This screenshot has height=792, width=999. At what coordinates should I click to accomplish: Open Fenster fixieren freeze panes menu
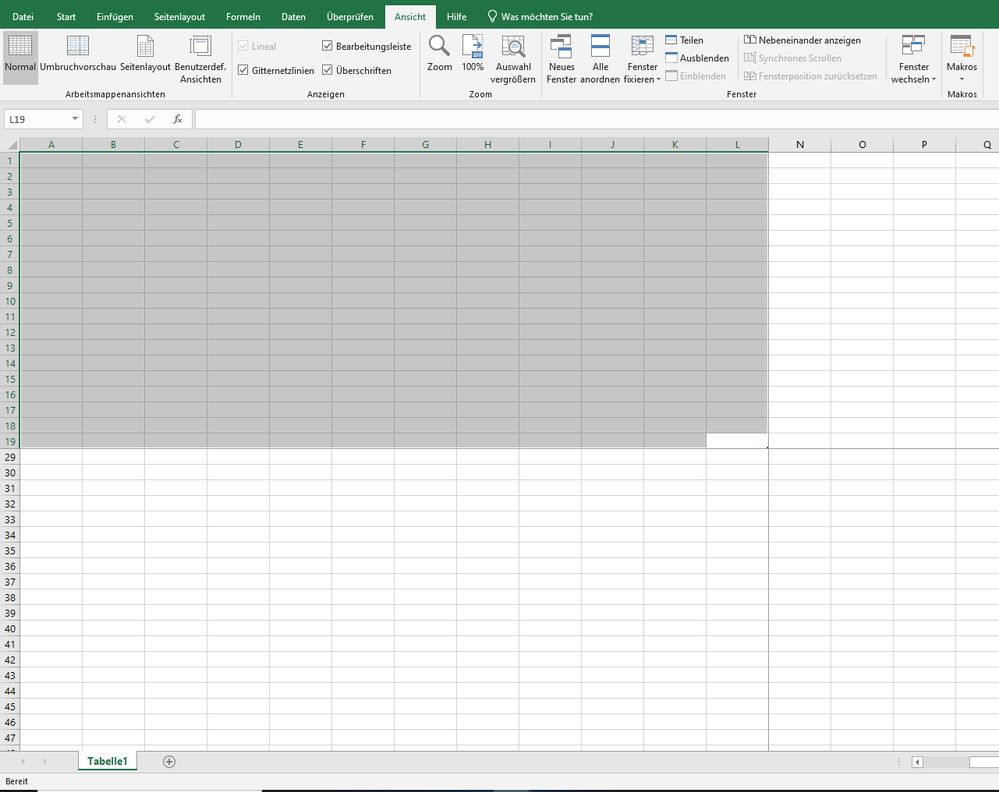pyautogui.click(x=642, y=59)
